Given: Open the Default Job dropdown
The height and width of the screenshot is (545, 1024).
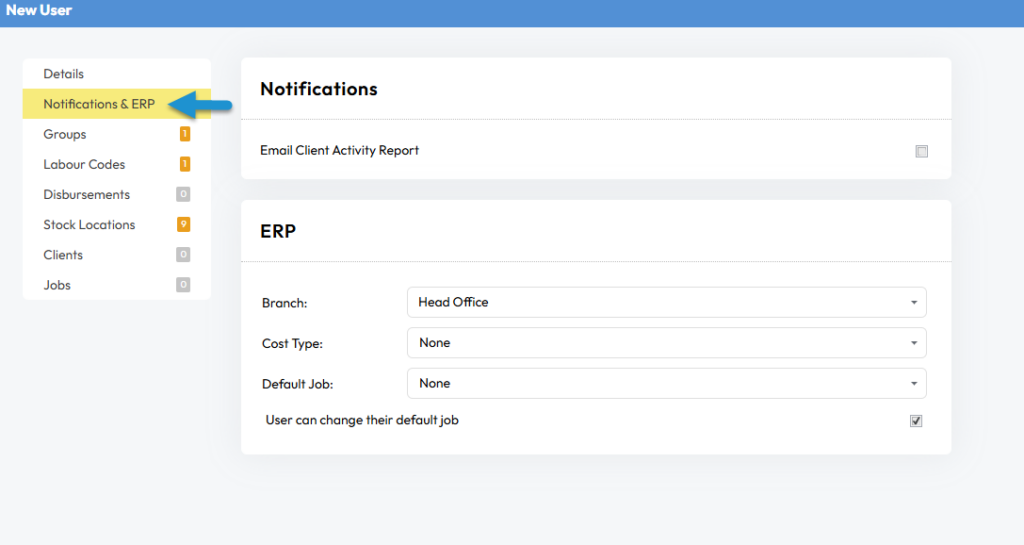Looking at the screenshot, I should pyautogui.click(x=667, y=383).
